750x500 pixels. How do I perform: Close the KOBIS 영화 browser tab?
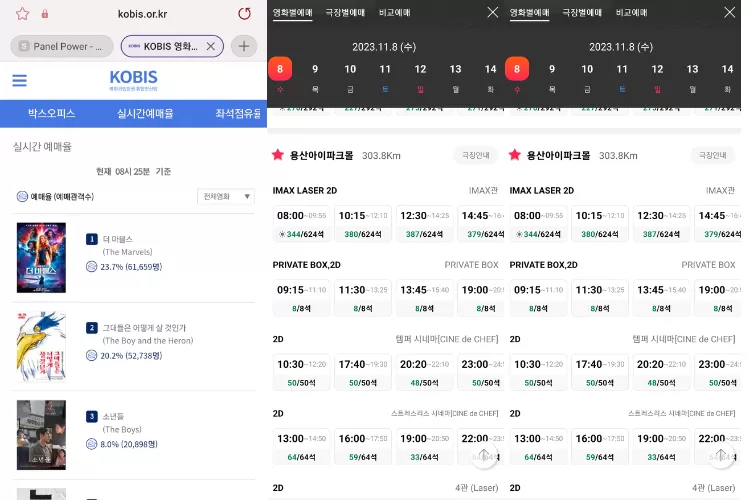(x=210, y=46)
